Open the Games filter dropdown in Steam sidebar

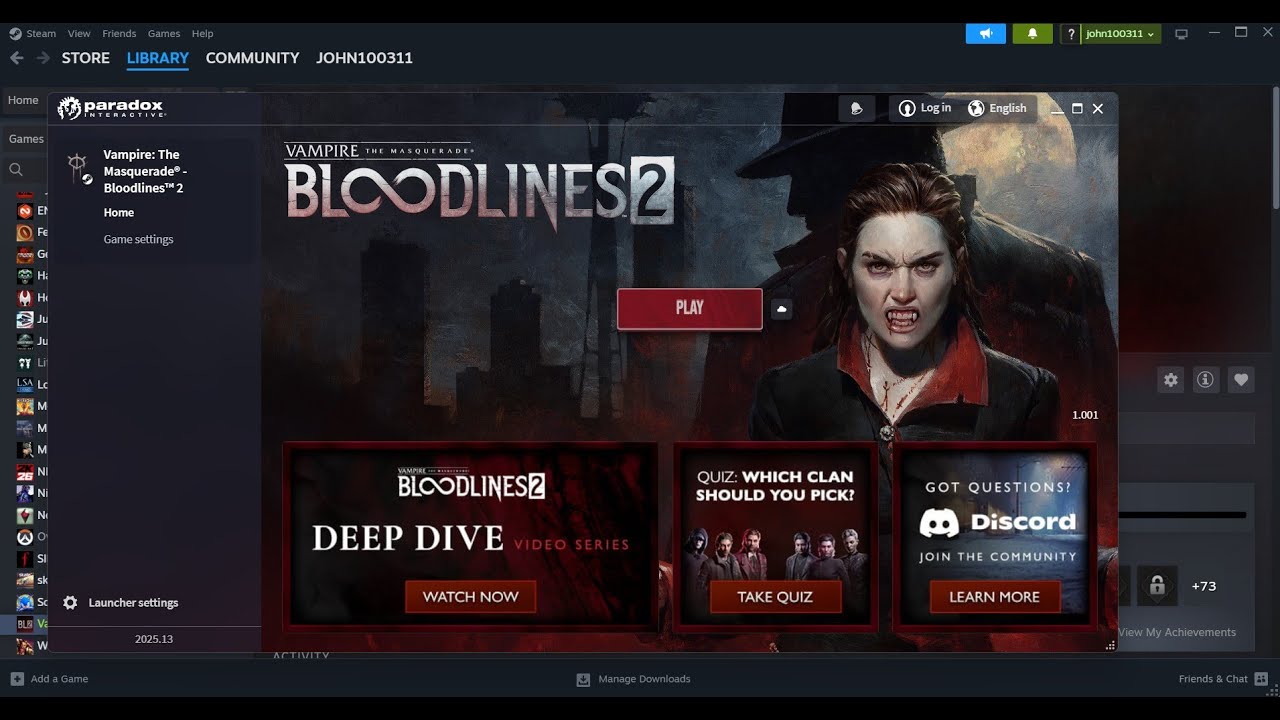27,139
